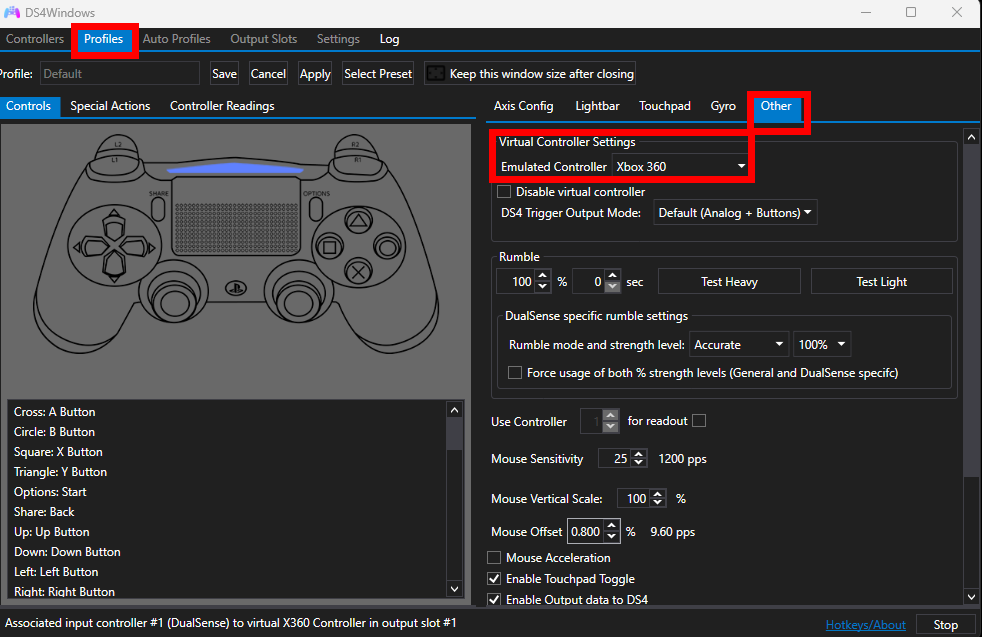This screenshot has width=982, height=637.
Task: Run the Test Light rumble
Action: (882, 281)
